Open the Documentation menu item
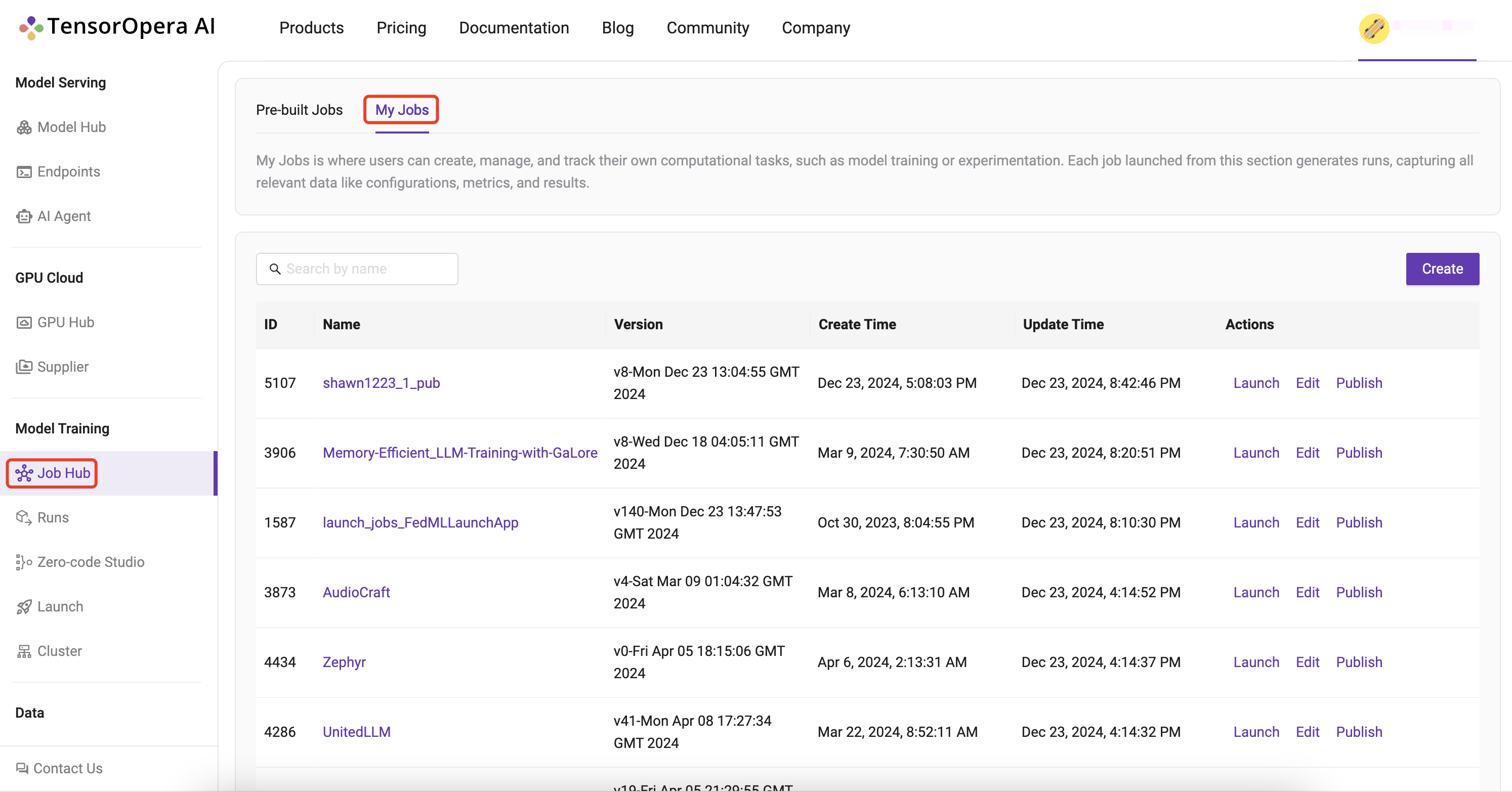Image resolution: width=1512 pixels, height=792 pixels. 514,28
